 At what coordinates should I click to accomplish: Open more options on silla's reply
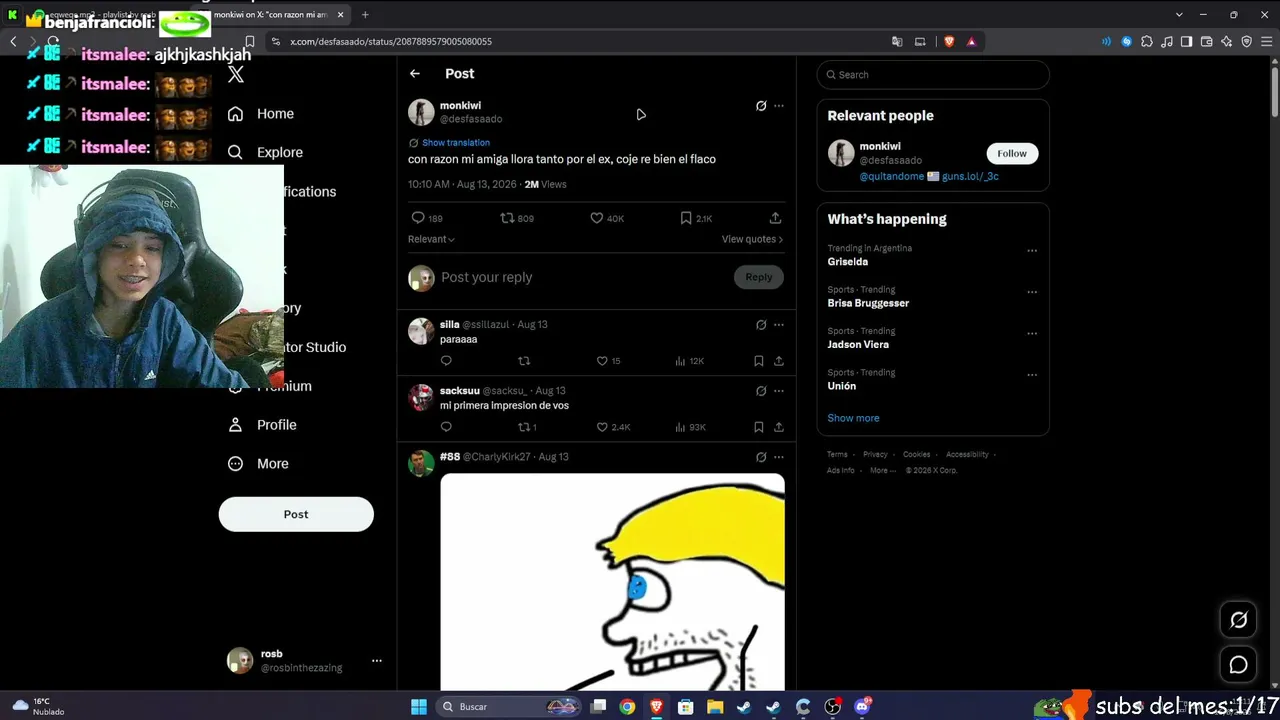(x=779, y=325)
